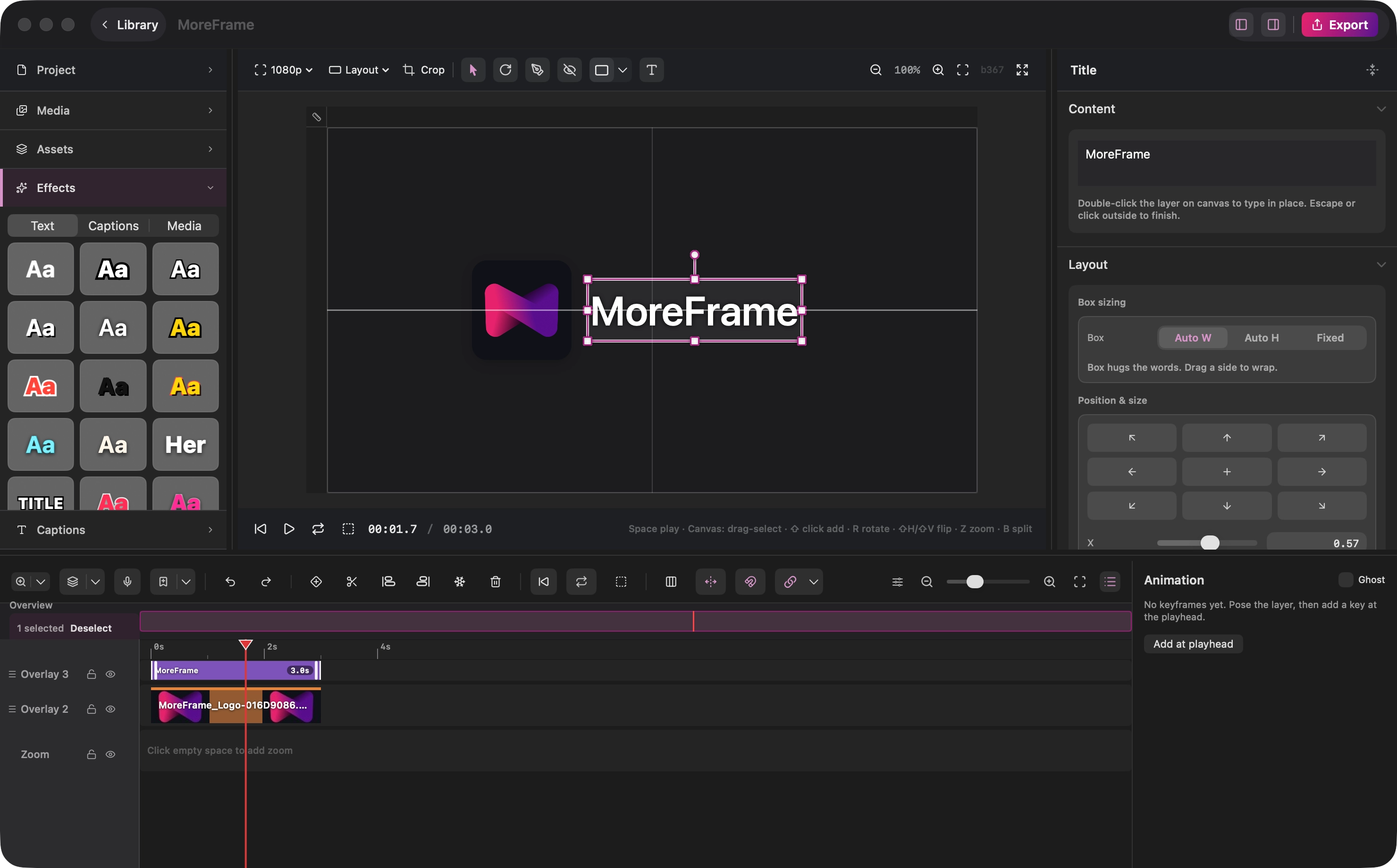Export the project
This screenshot has width=1397, height=868.
pos(1339,25)
